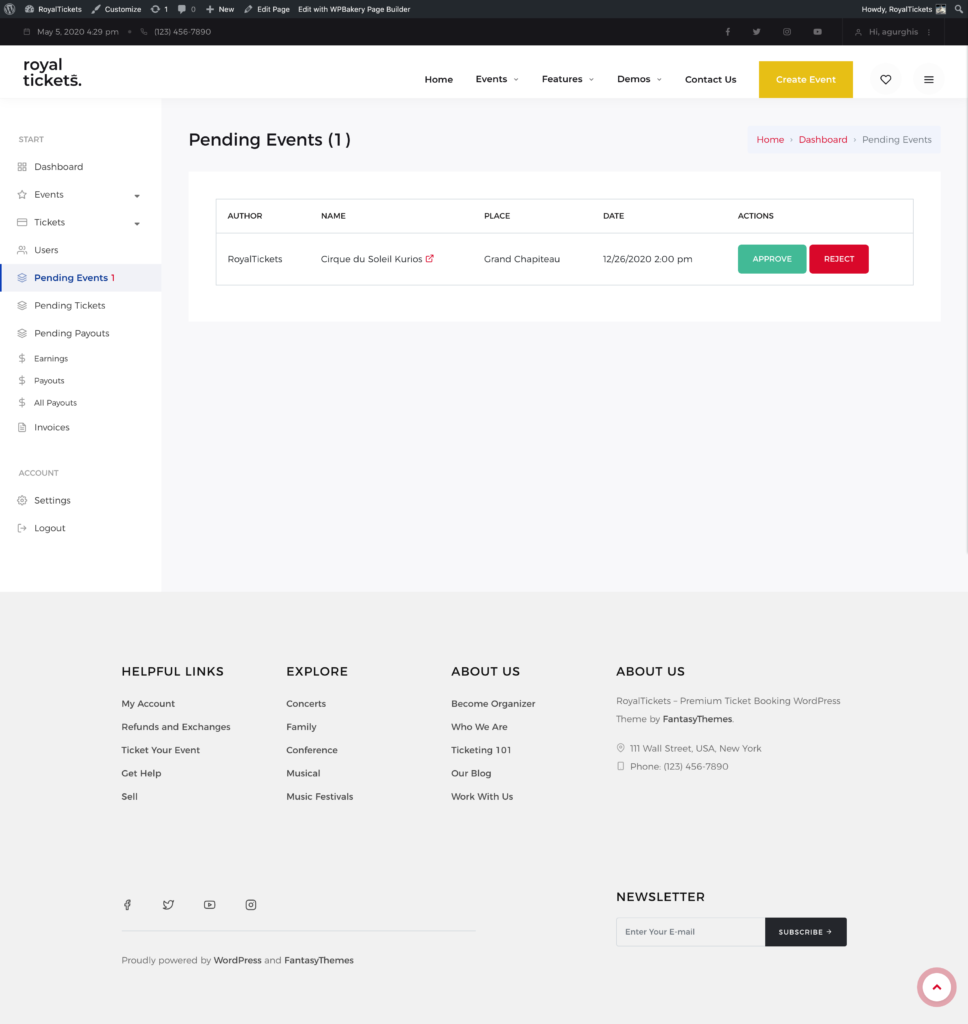Open the Refunds and Exchanges footer link

(x=176, y=727)
